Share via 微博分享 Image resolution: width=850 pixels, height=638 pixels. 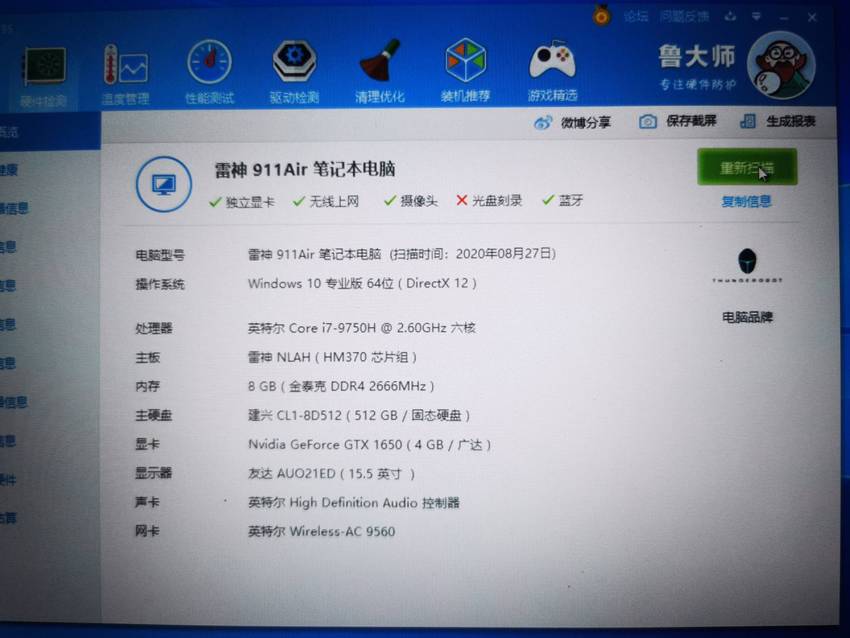point(572,123)
